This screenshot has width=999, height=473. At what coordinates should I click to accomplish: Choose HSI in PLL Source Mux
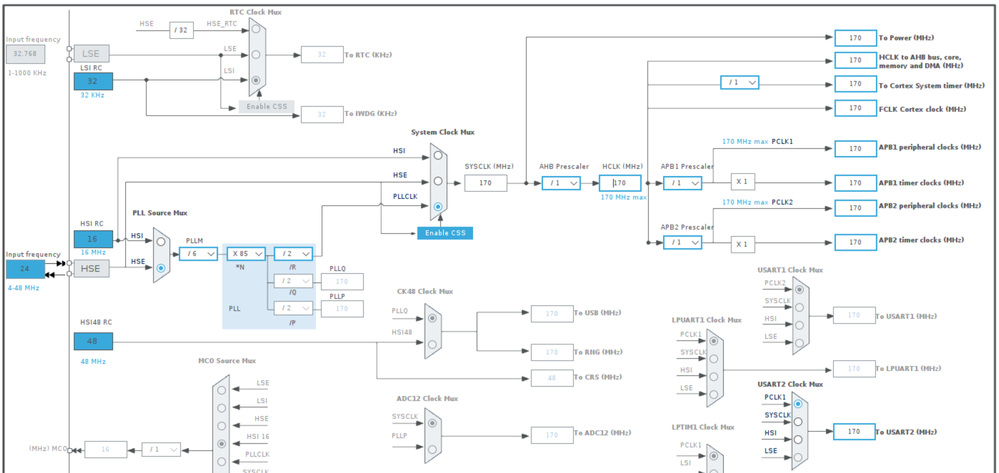click(161, 242)
